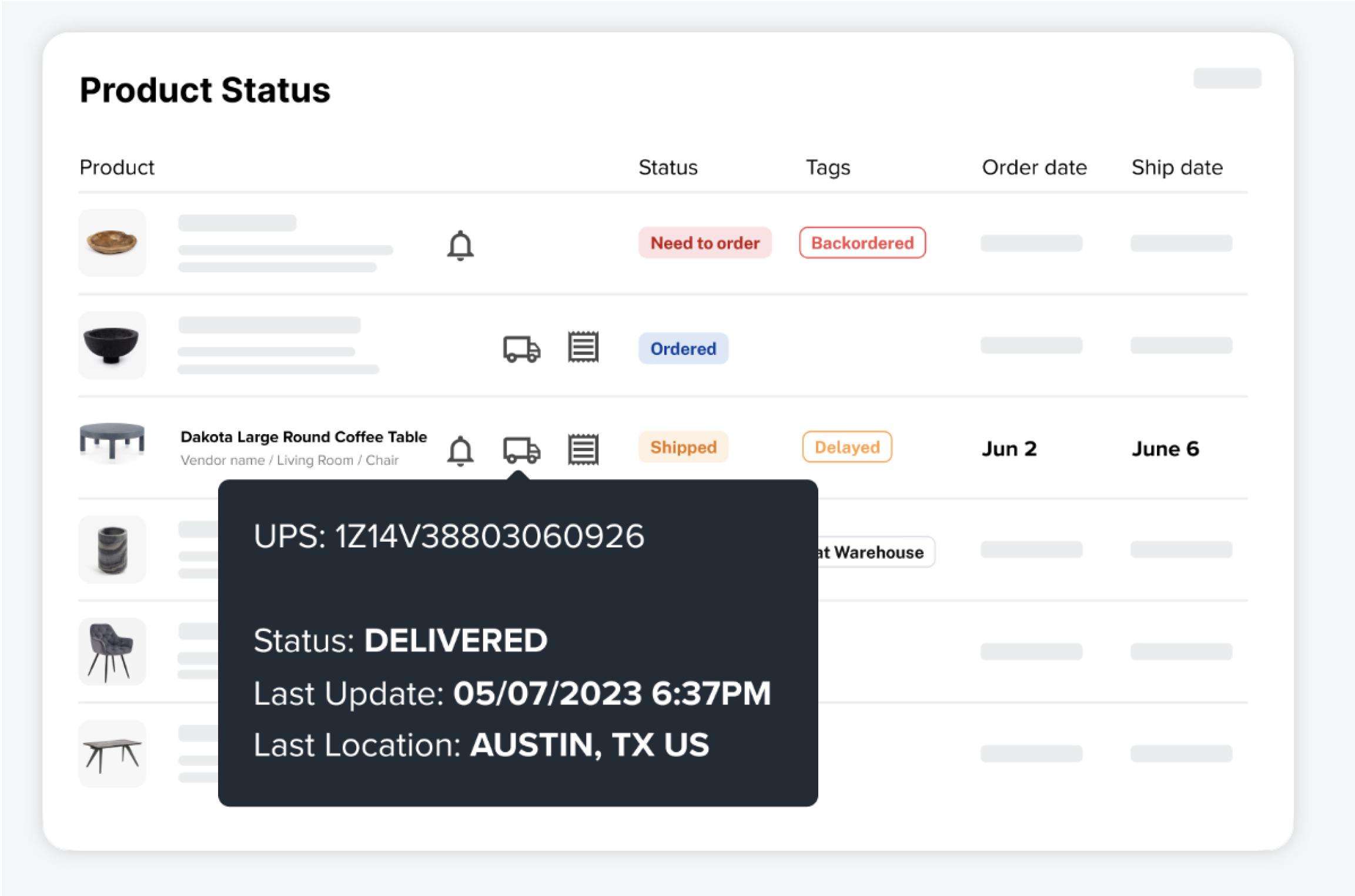Image resolution: width=1355 pixels, height=896 pixels.
Task: Click bell icon in wooden bowl row
Action: click(x=460, y=245)
